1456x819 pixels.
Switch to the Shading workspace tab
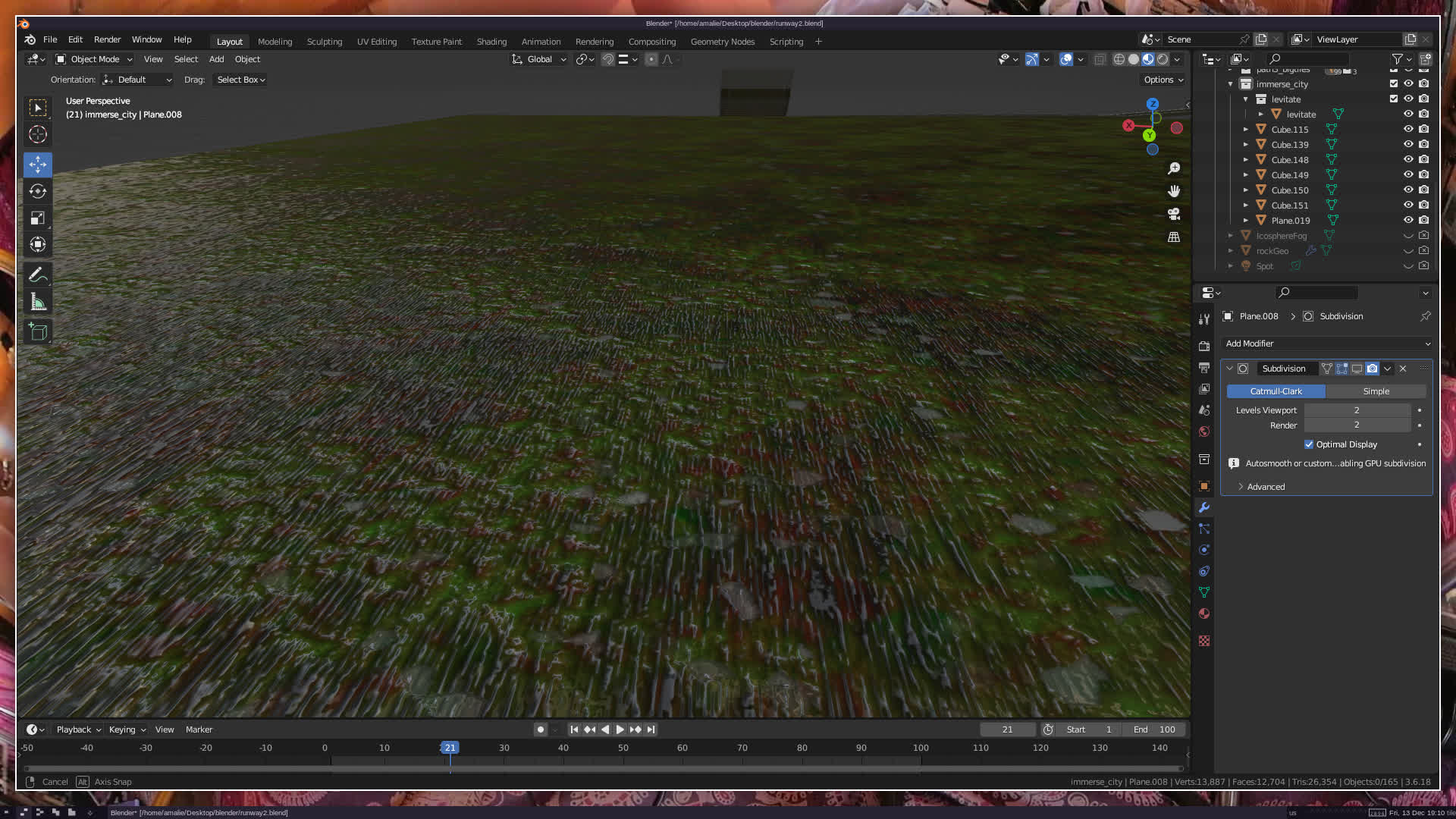[491, 42]
